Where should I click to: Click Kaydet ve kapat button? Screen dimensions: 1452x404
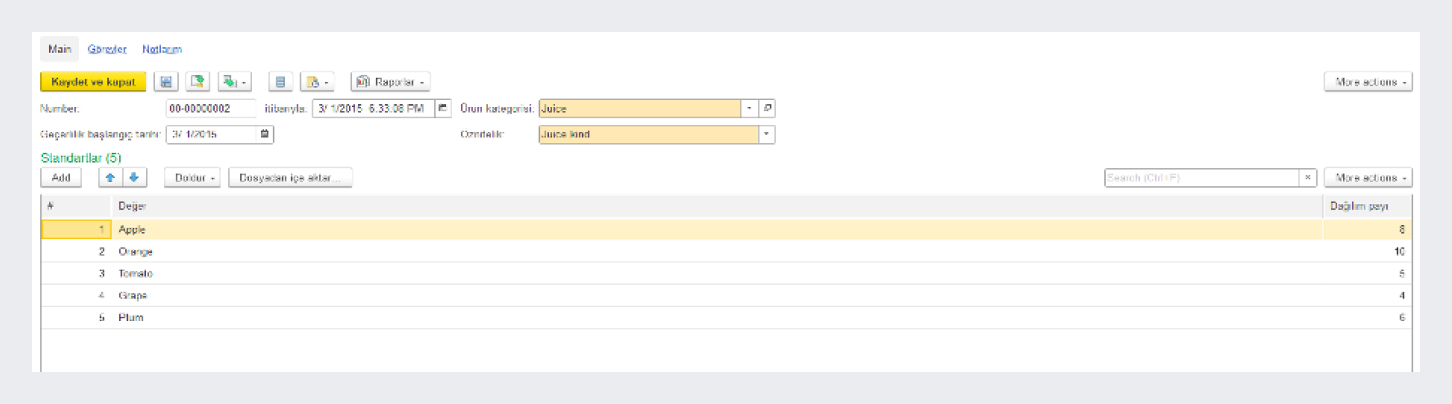[93, 82]
